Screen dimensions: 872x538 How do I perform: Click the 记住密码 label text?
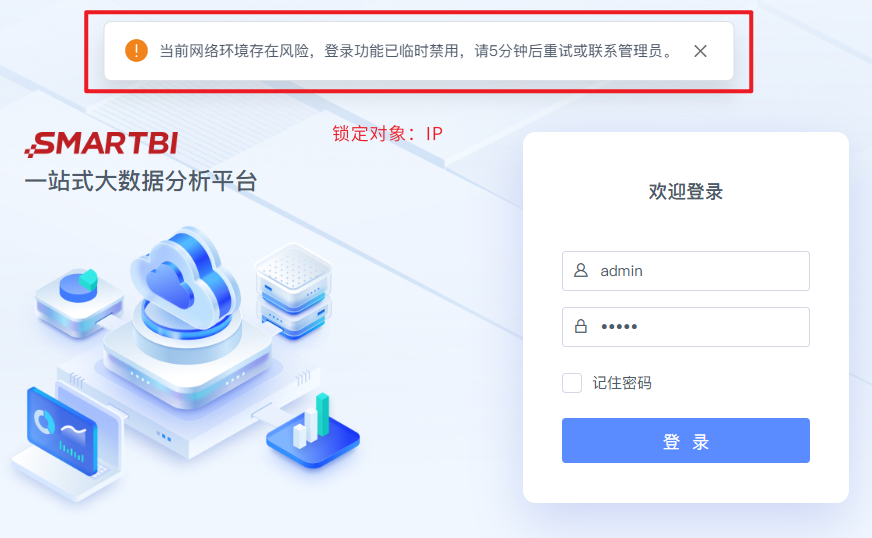(622, 383)
